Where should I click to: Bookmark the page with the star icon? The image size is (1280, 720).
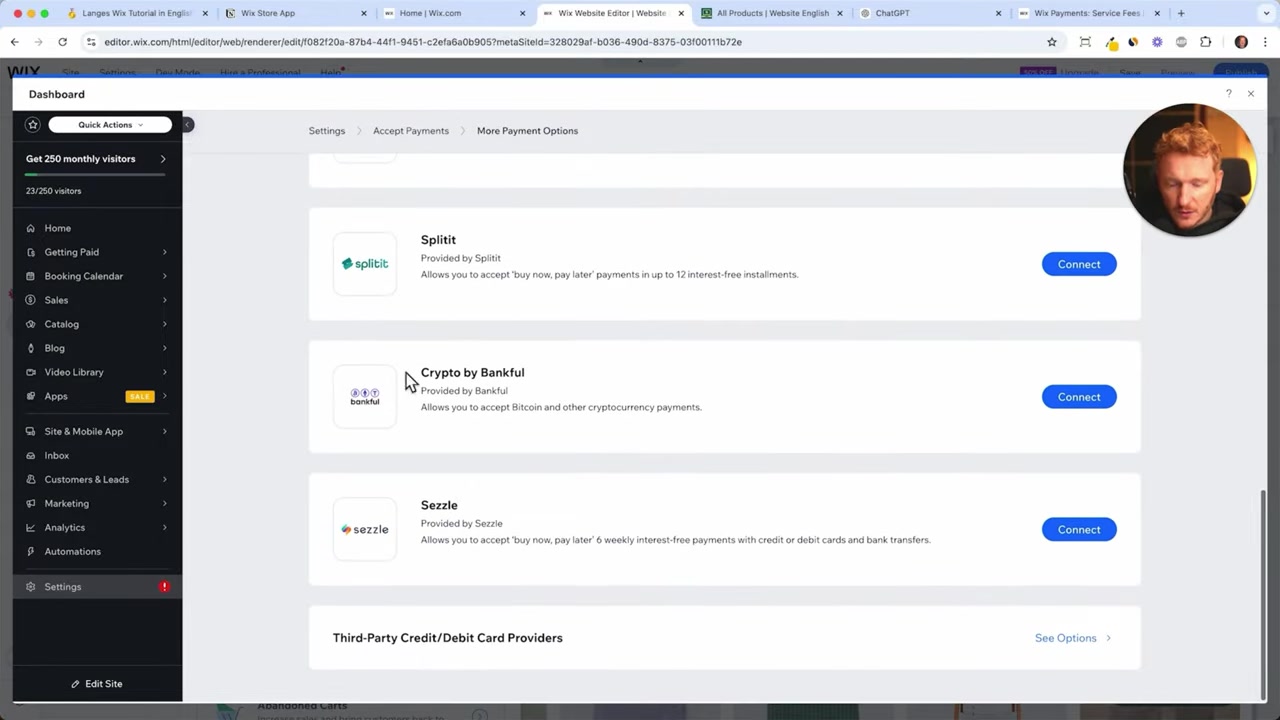(1052, 42)
